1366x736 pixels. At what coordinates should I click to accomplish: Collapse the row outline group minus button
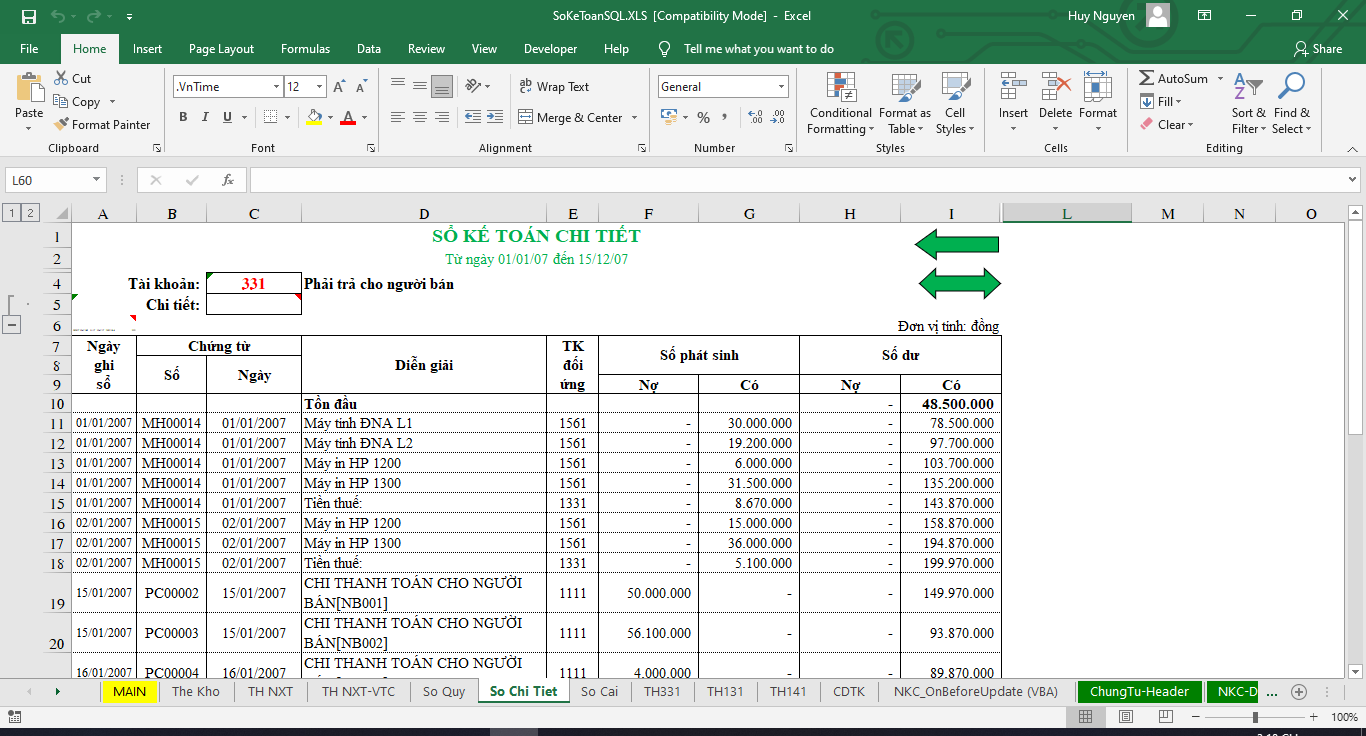coord(13,324)
